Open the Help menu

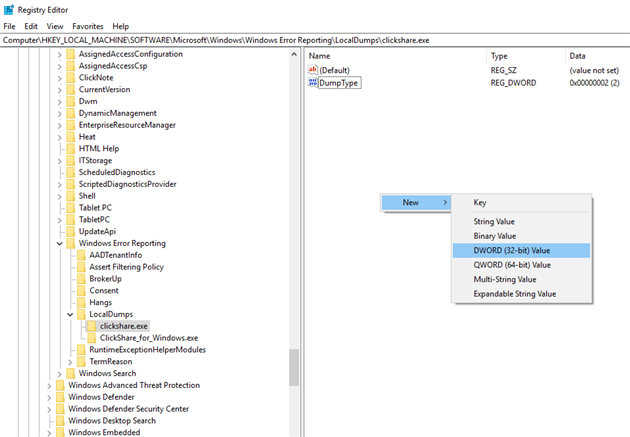point(121,27)
